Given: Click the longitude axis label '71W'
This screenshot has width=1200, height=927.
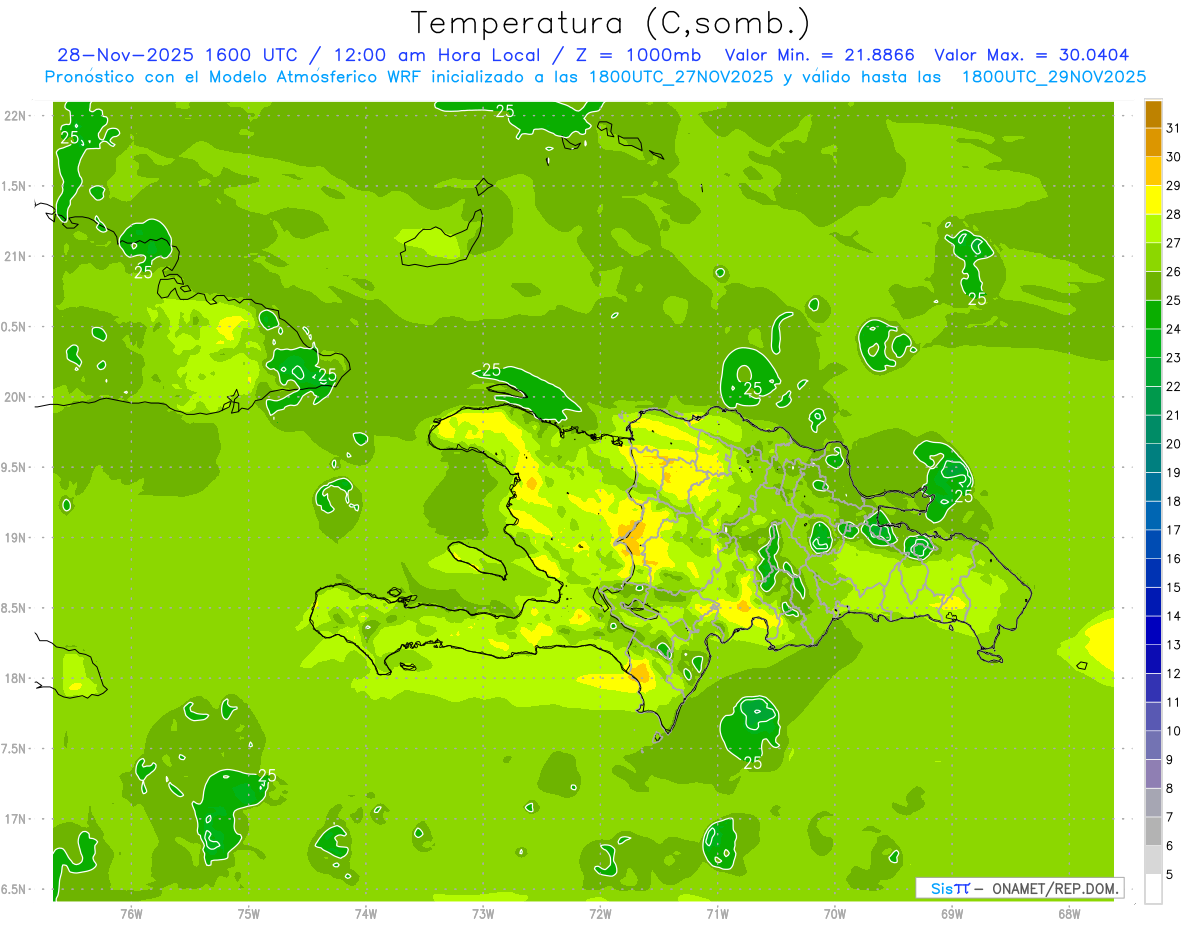Looking at the screenshot, I should (x=717, y=914).
